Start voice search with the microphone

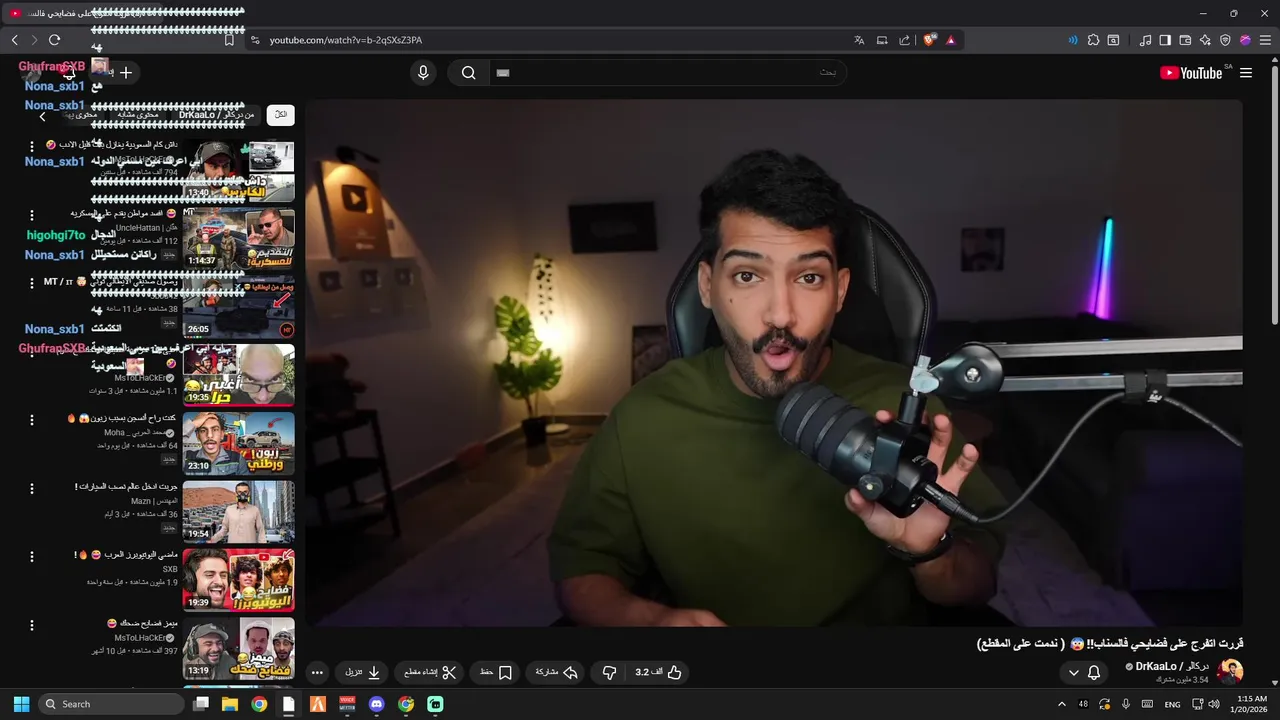click(423, 73)
